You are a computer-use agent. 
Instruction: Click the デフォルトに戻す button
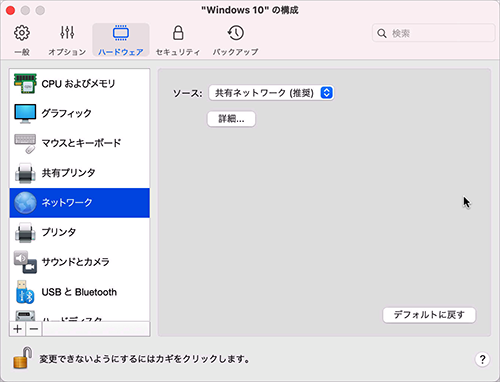coord(429,315)
